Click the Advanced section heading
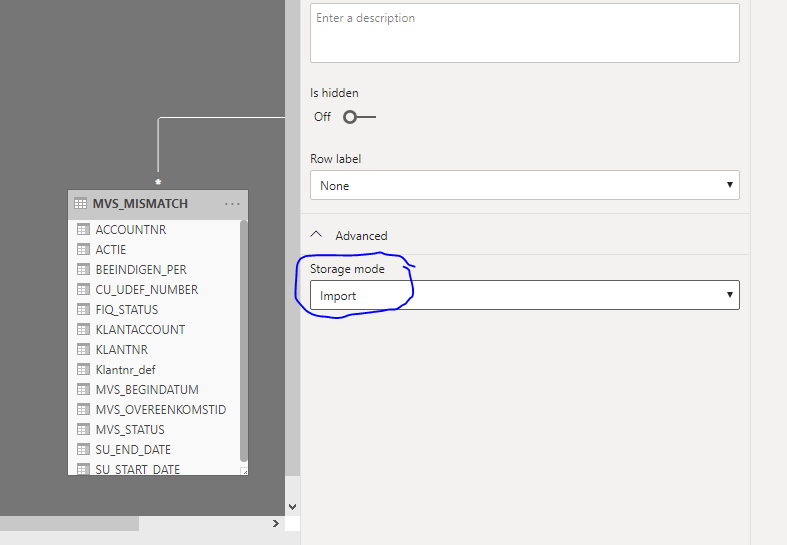787x545 pixels. click(x=361, y=235)
